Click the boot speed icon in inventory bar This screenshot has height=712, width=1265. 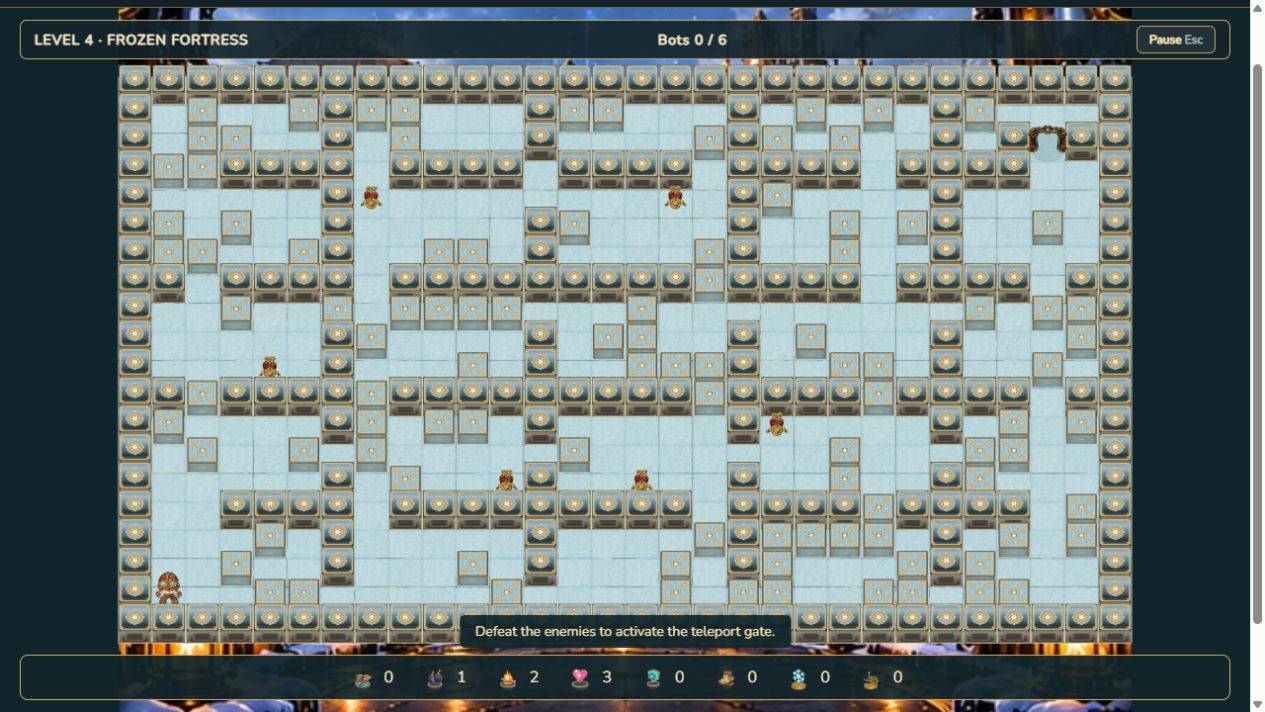click(x=726, y=678)
